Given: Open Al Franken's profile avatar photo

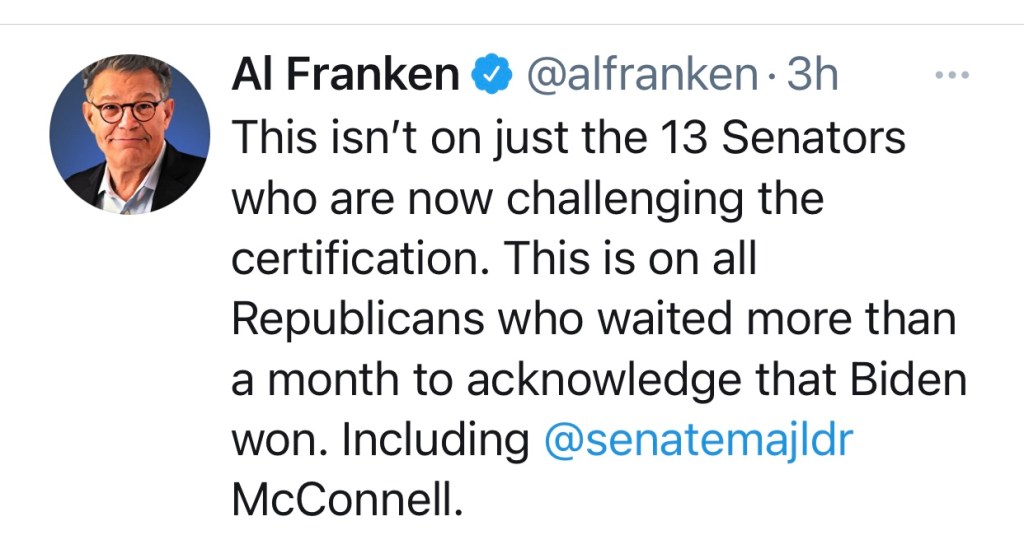Looking at the screenshot, I should pyautogui.click(x=129, y=134).
